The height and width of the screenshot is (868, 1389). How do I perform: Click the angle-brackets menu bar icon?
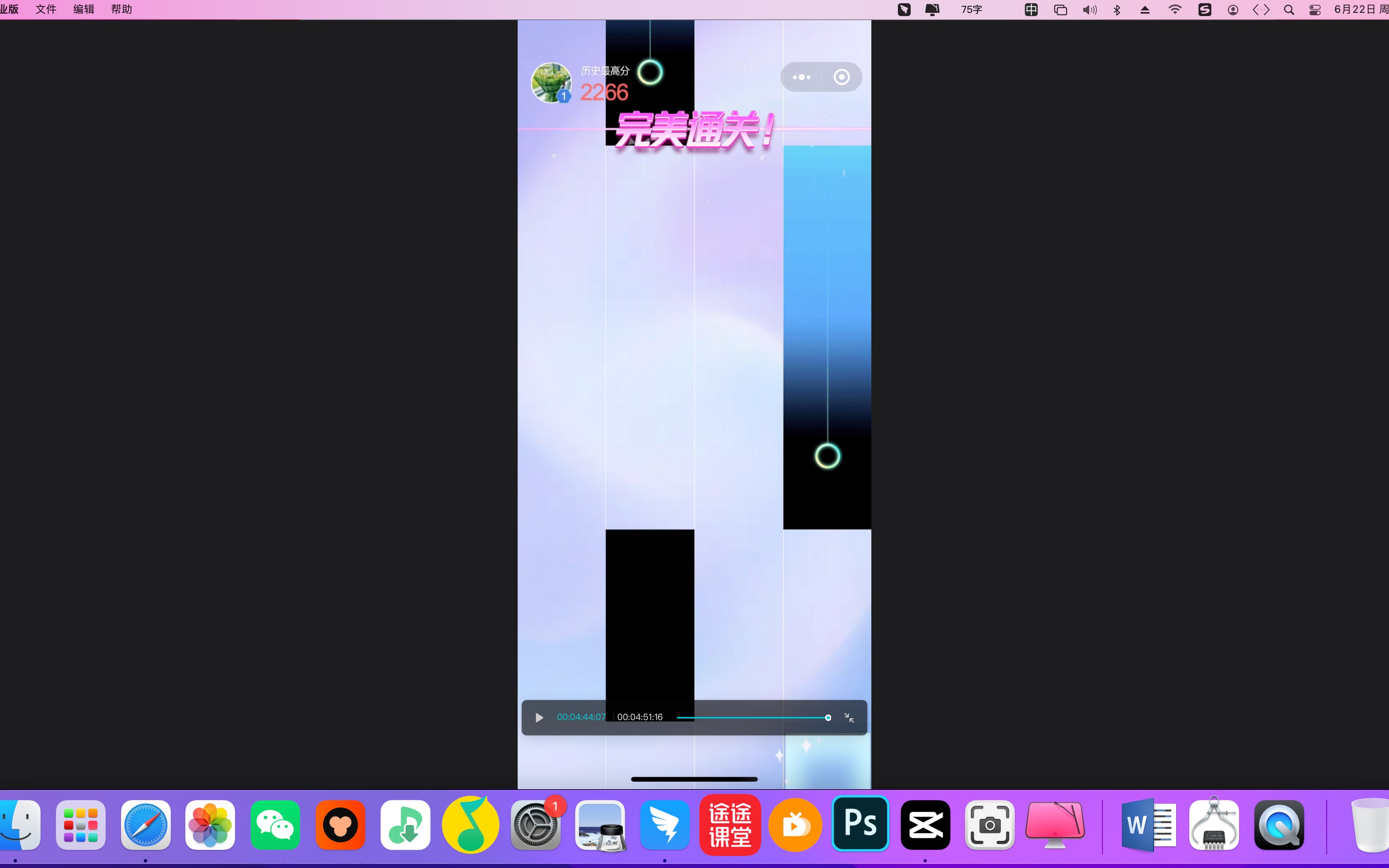[x=1261, y=10]
